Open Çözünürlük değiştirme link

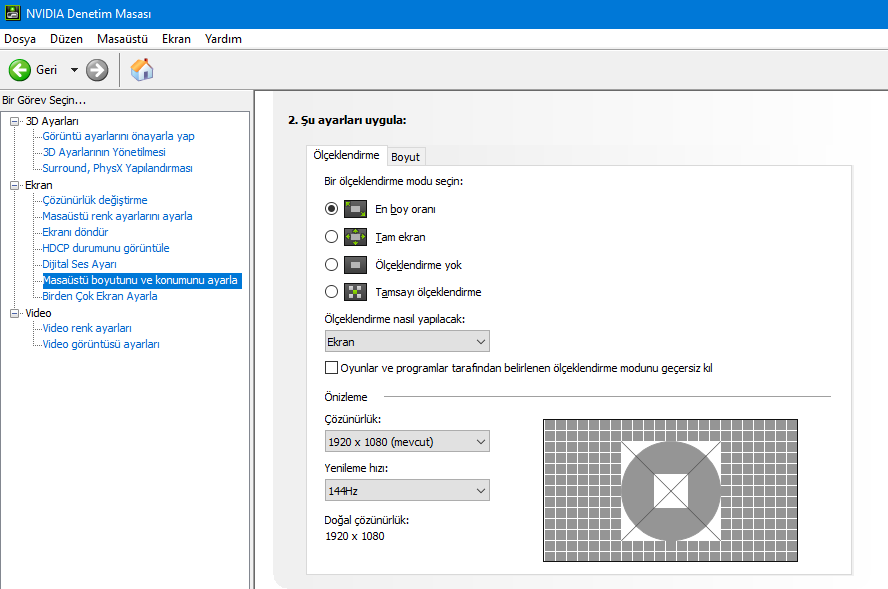coord(95,200)
